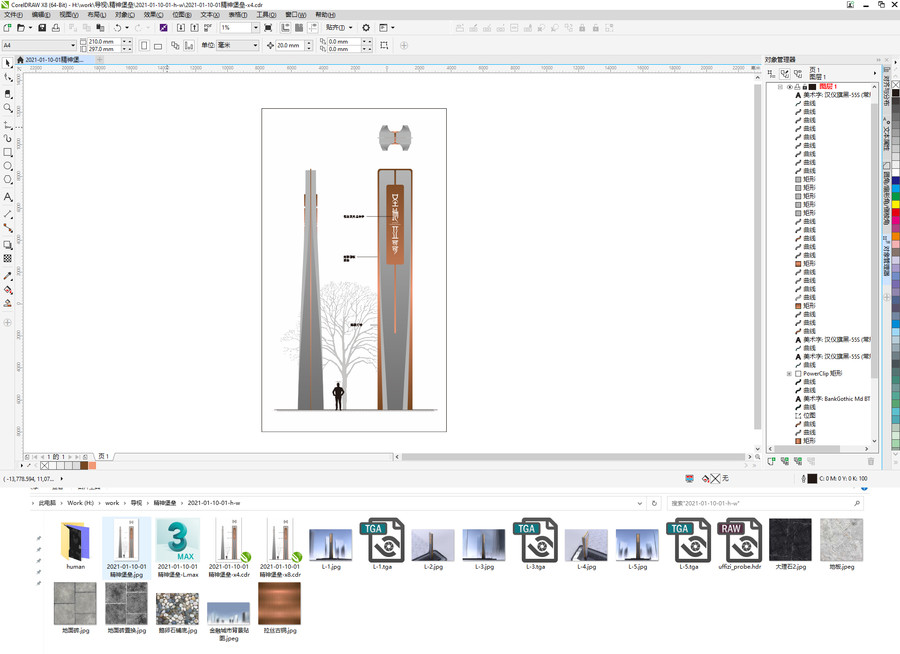Select the human folder in Explorer
900x654 pixels.
pos(75,545)
